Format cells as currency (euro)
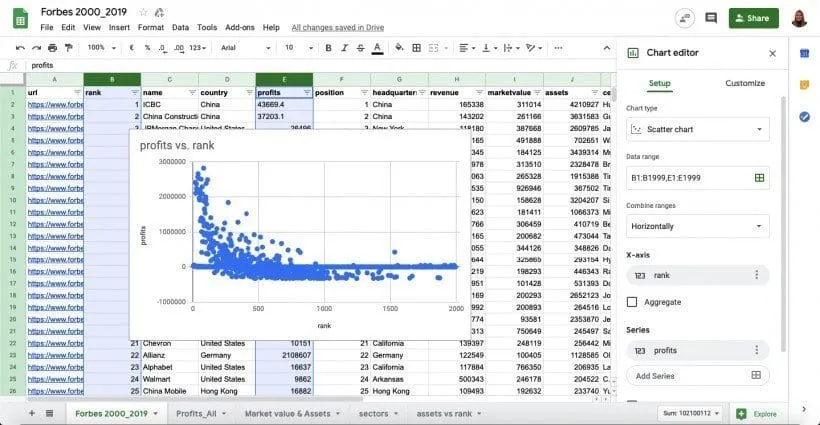Screen dimensions: 820x425 coord(131,48)
